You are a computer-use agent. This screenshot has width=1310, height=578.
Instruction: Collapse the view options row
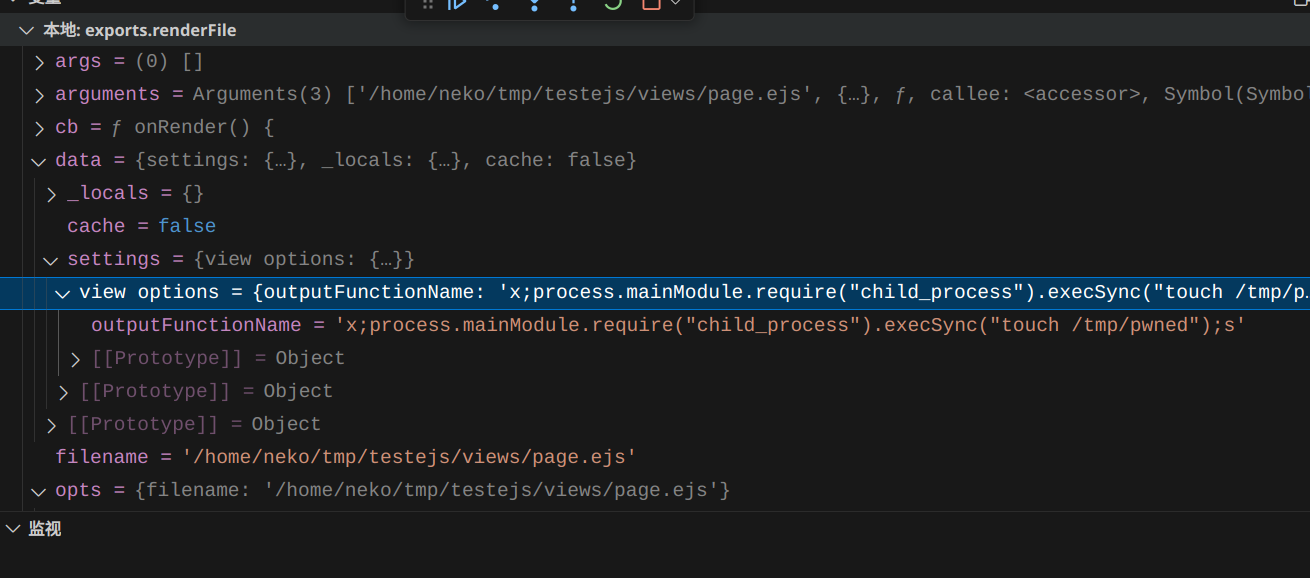63,293
